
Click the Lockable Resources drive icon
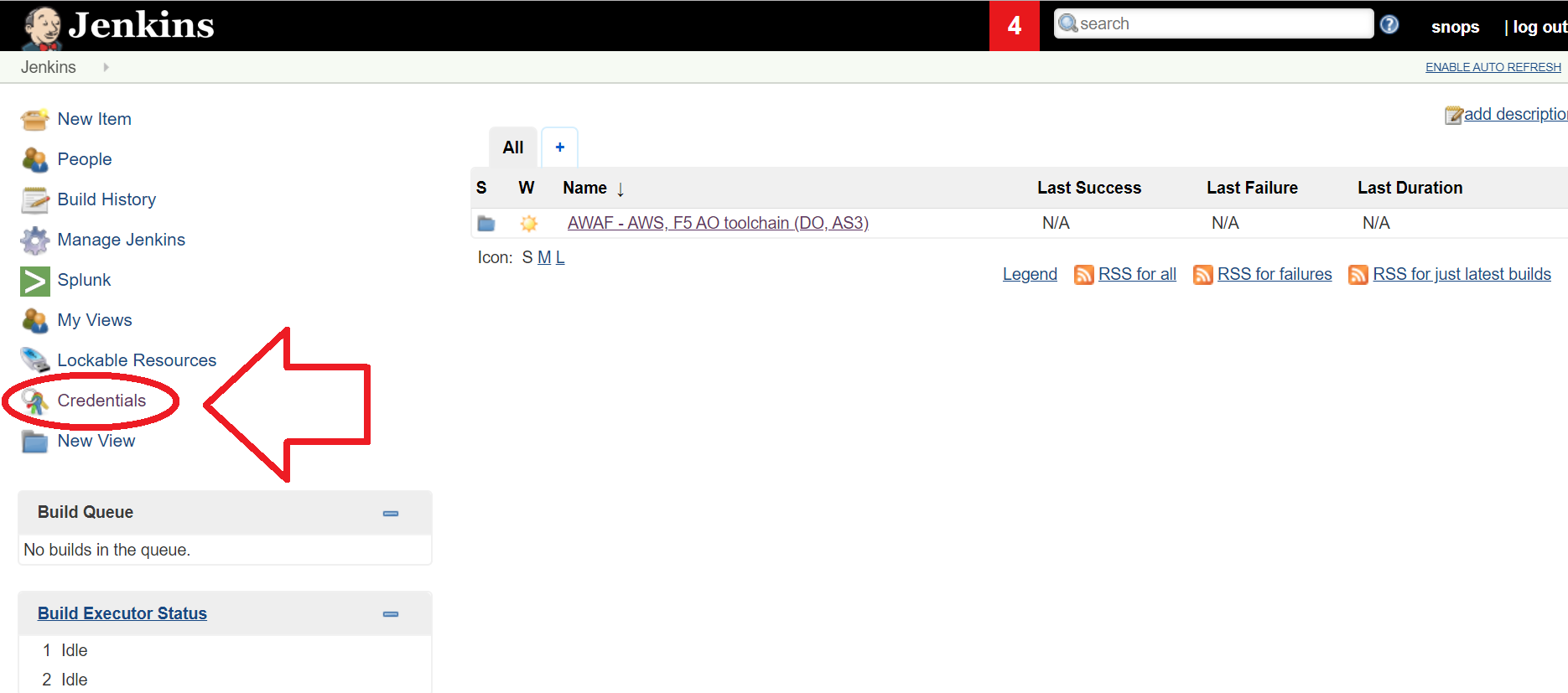click(35, 360)
